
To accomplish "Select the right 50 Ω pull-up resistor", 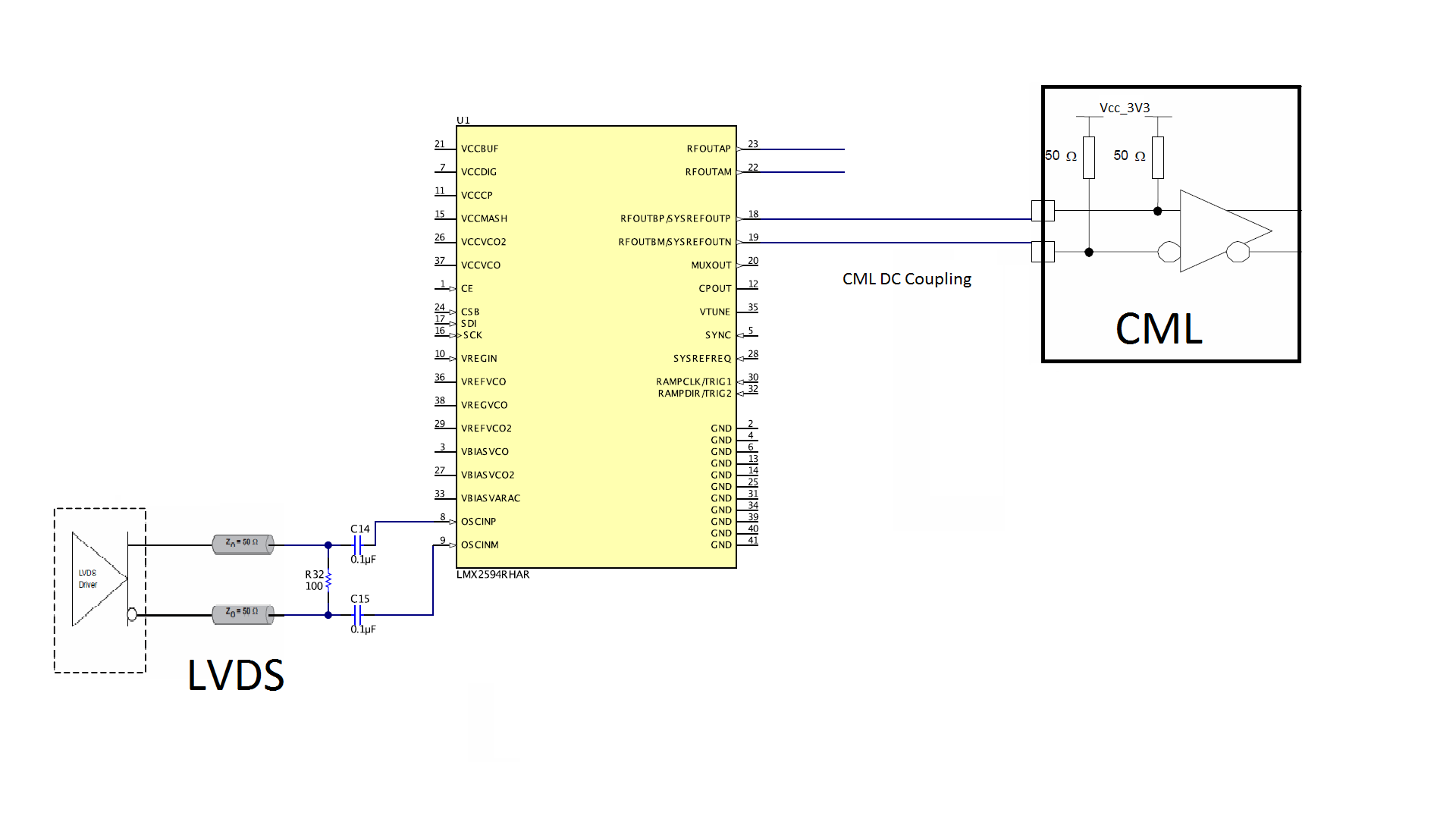I will coord(1158,157).
